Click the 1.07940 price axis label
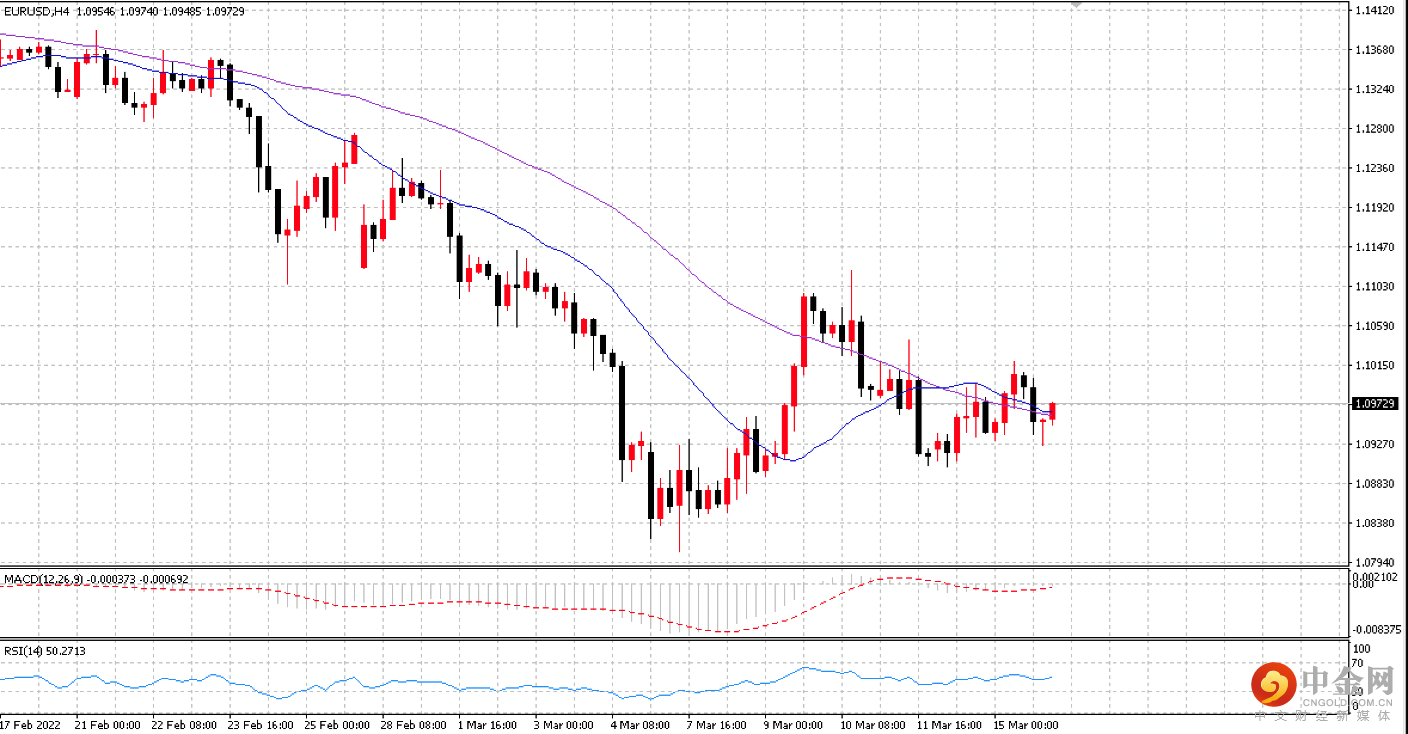This screenshot has height=734, width=1408. click(x=1373, y=563)
